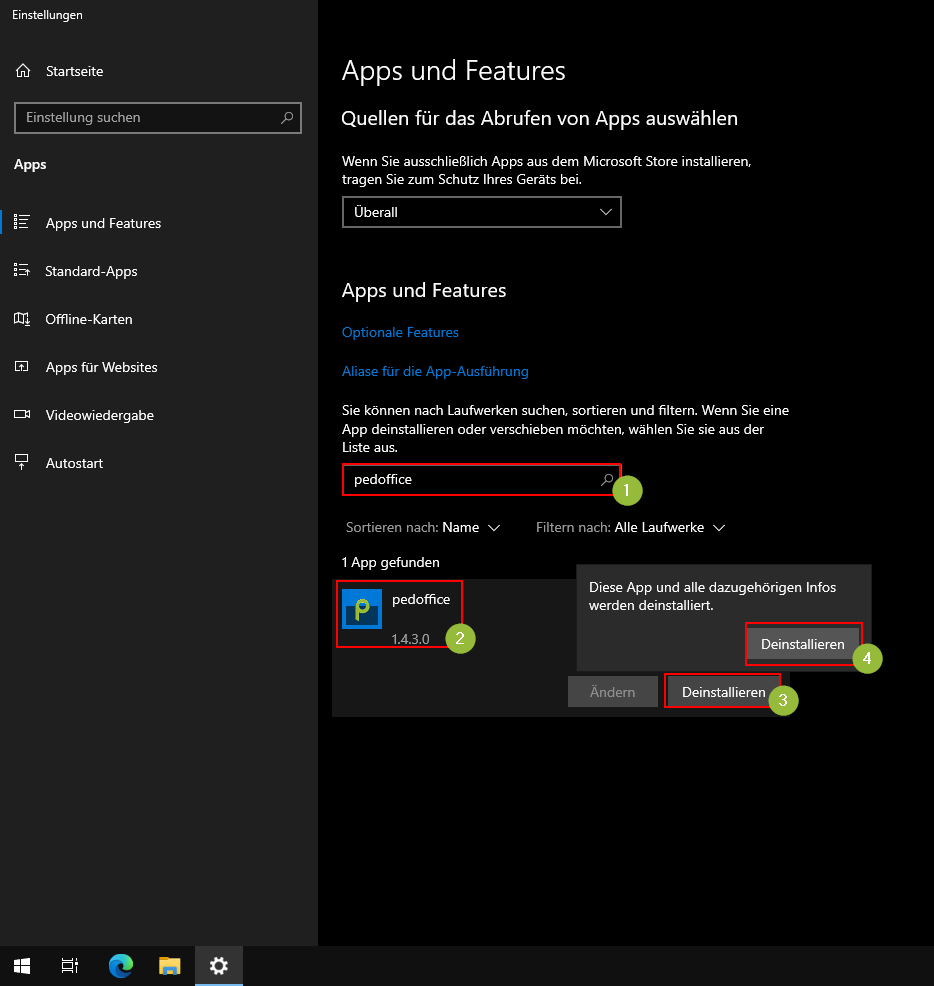Click magnifier icon in app search field
Screen dimensions: 934x986
[606, 480]
